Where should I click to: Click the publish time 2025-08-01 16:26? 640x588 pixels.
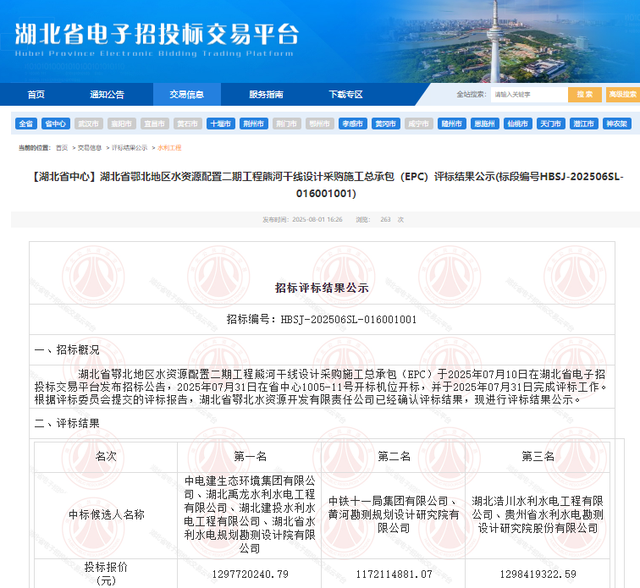[x=317, y=220]
